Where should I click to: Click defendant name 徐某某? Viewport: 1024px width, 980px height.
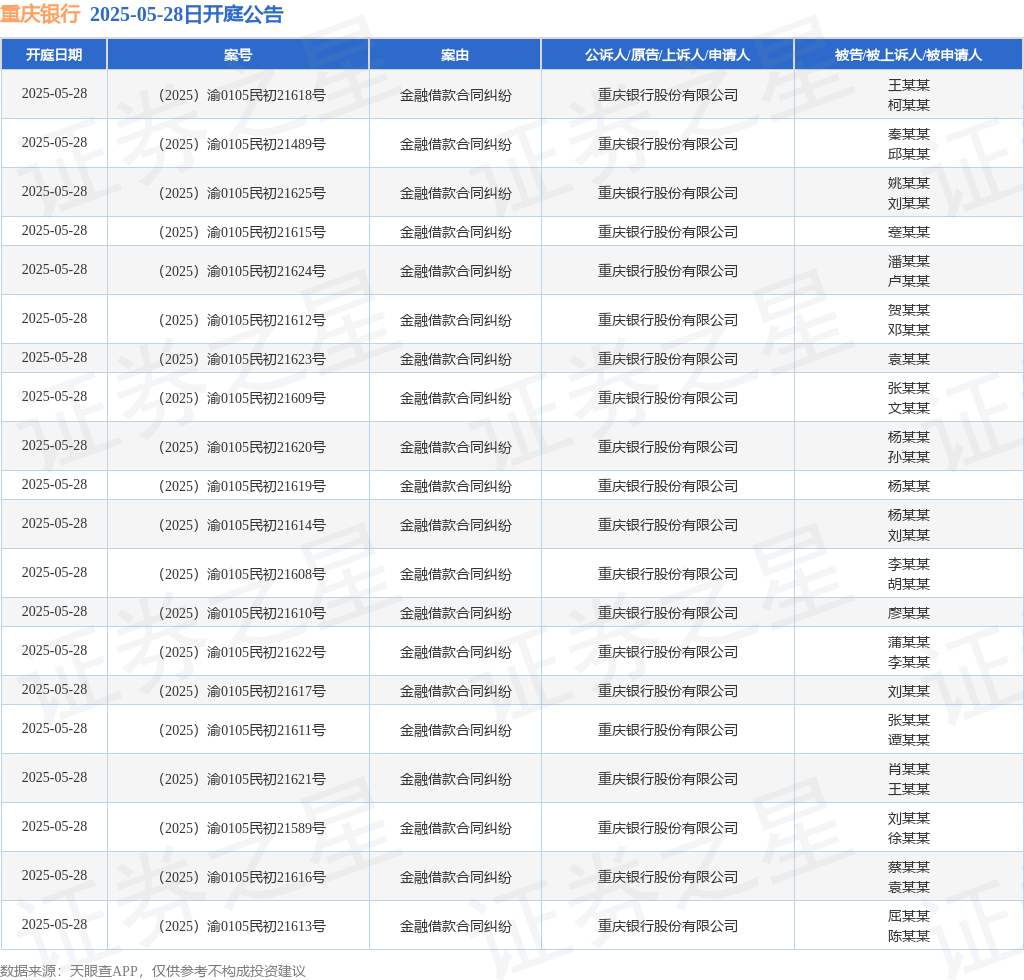pos(908,838)
